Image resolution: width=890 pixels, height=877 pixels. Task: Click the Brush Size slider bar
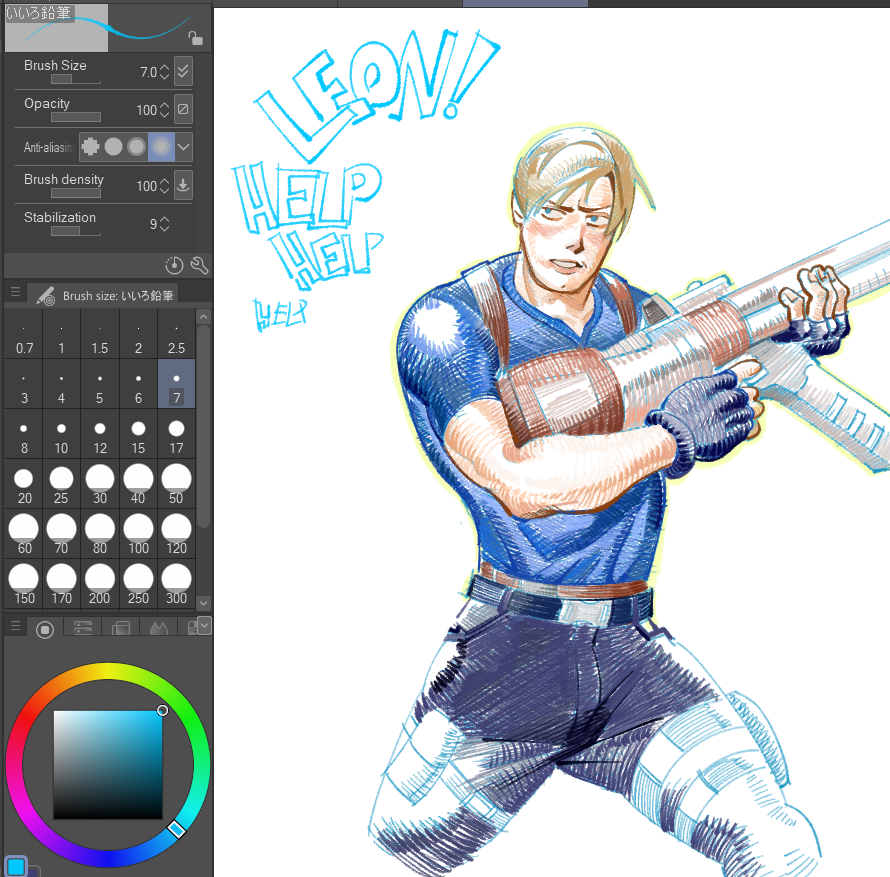pyautogui.click(x=75, y=79)
